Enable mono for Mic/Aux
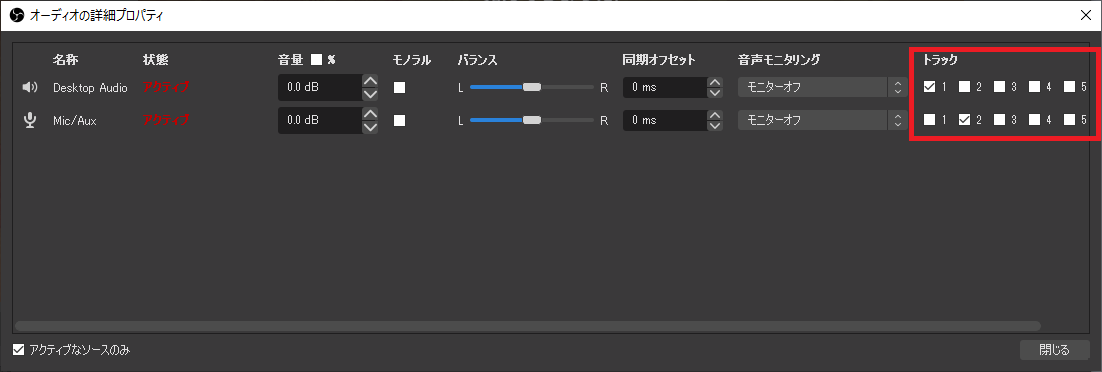The image size is (1102, 372). click(399, 120)
